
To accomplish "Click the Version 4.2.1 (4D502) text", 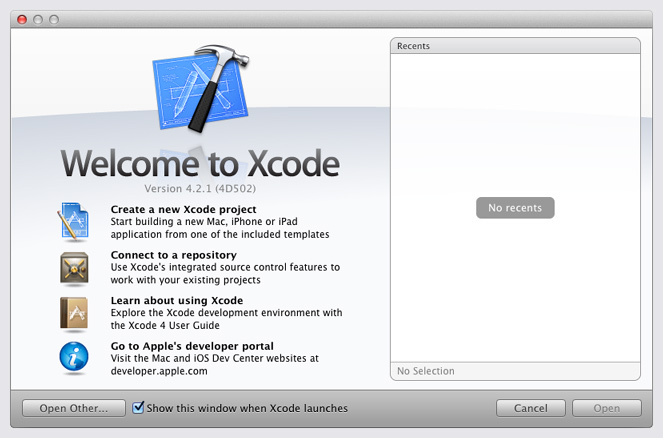I will pyautogui.click(x=200, y=189).
